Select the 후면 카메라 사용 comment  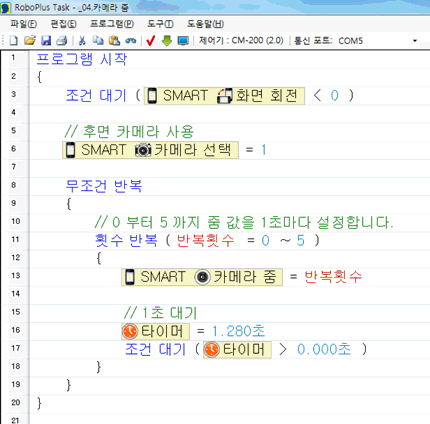[x=129, y=132]
